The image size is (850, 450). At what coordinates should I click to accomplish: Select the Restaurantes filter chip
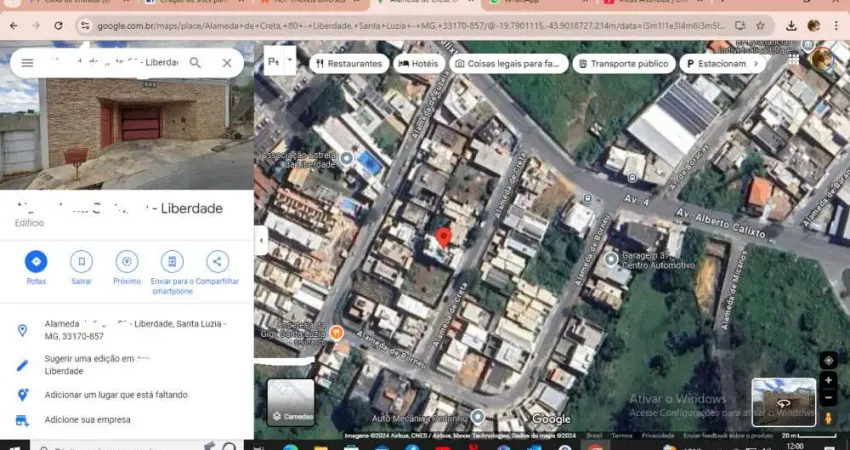point(349,63)
